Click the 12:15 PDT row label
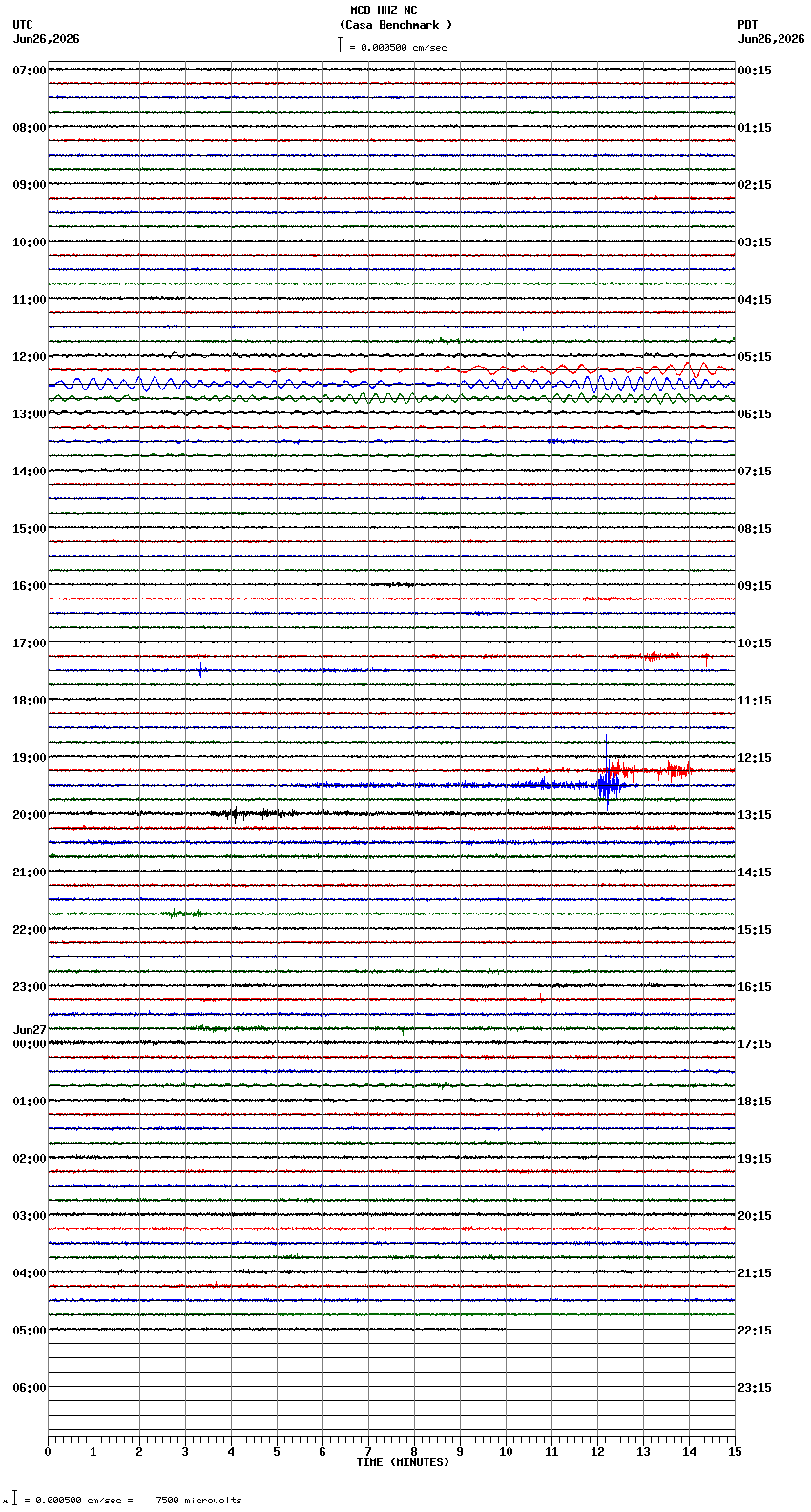This screenshot has width=811, height=1512. point(755,758)
